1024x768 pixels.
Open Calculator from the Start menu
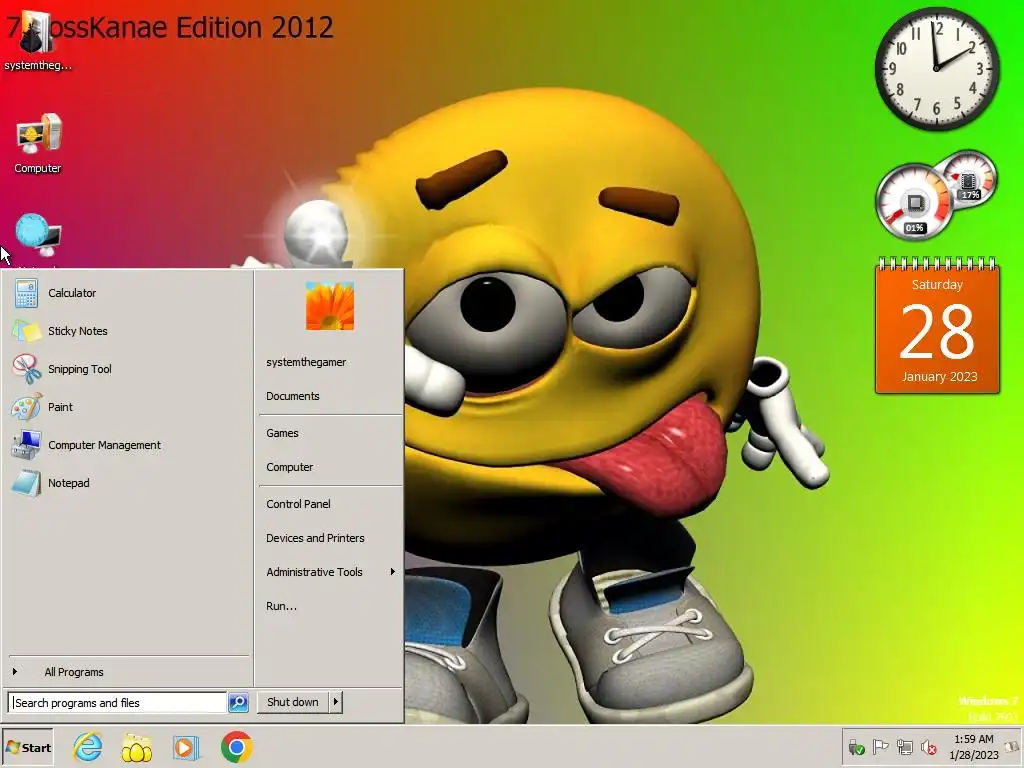point(127,293)
